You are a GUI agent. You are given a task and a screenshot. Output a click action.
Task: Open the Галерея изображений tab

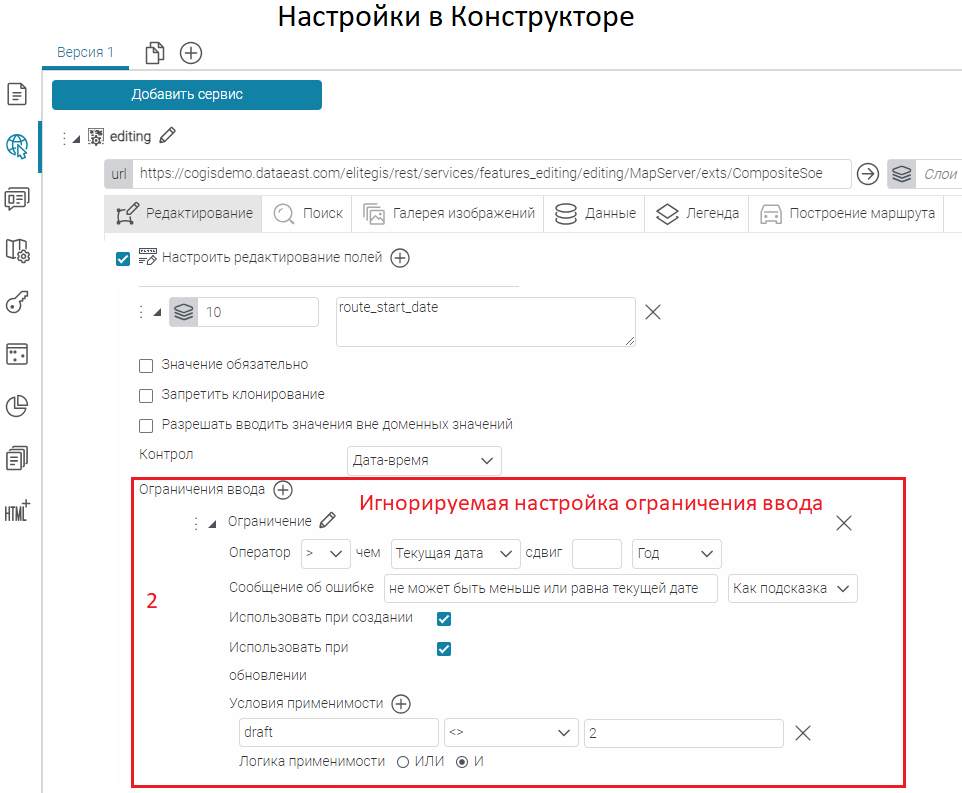(x=448, y=213)
